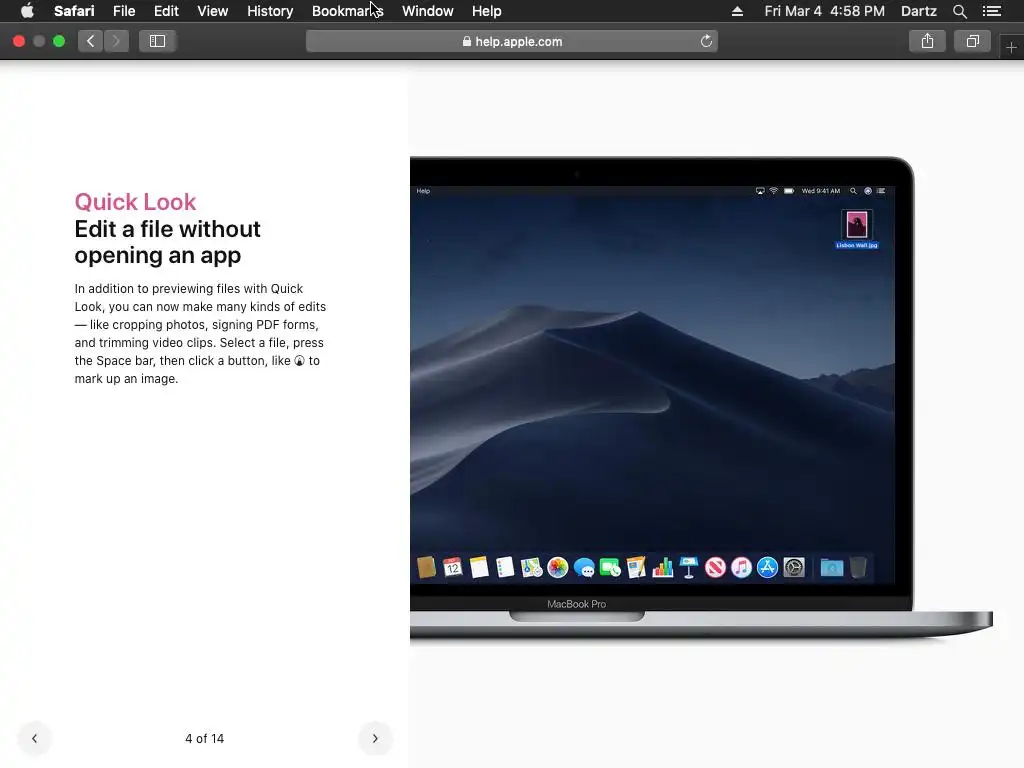1024x768 pixels.
Task: Open the Bookmarks menu
Action: tap(347, 11)
